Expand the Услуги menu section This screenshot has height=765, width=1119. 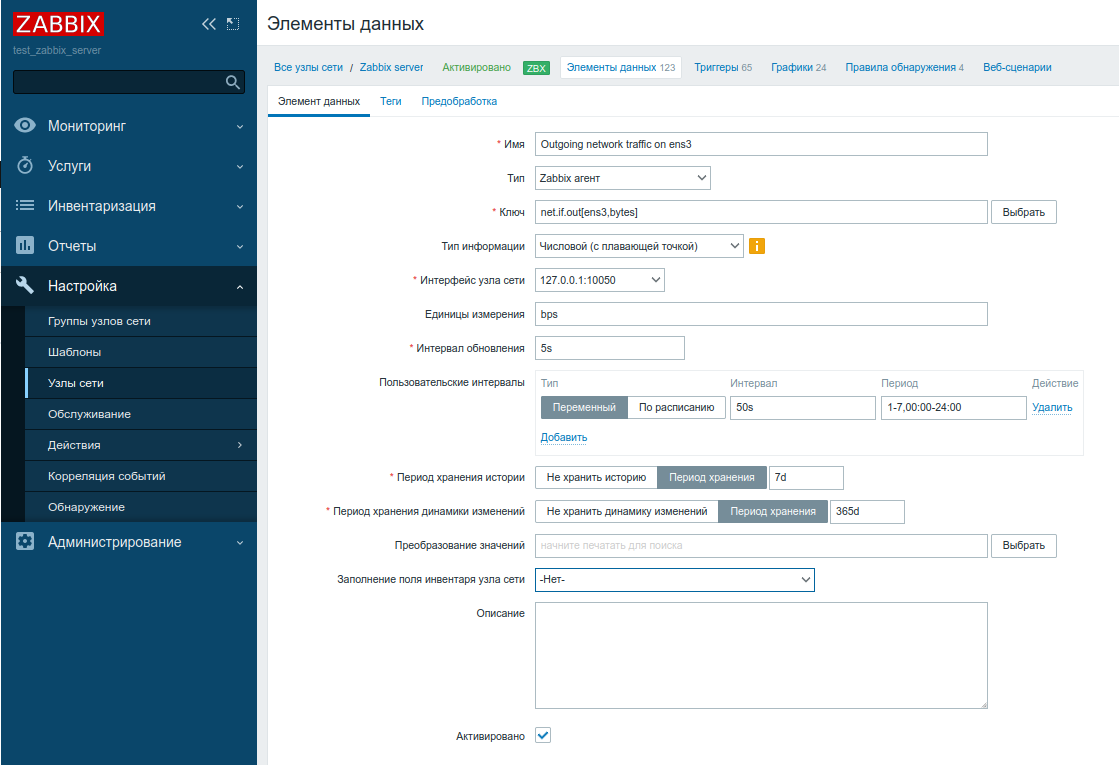128,166
